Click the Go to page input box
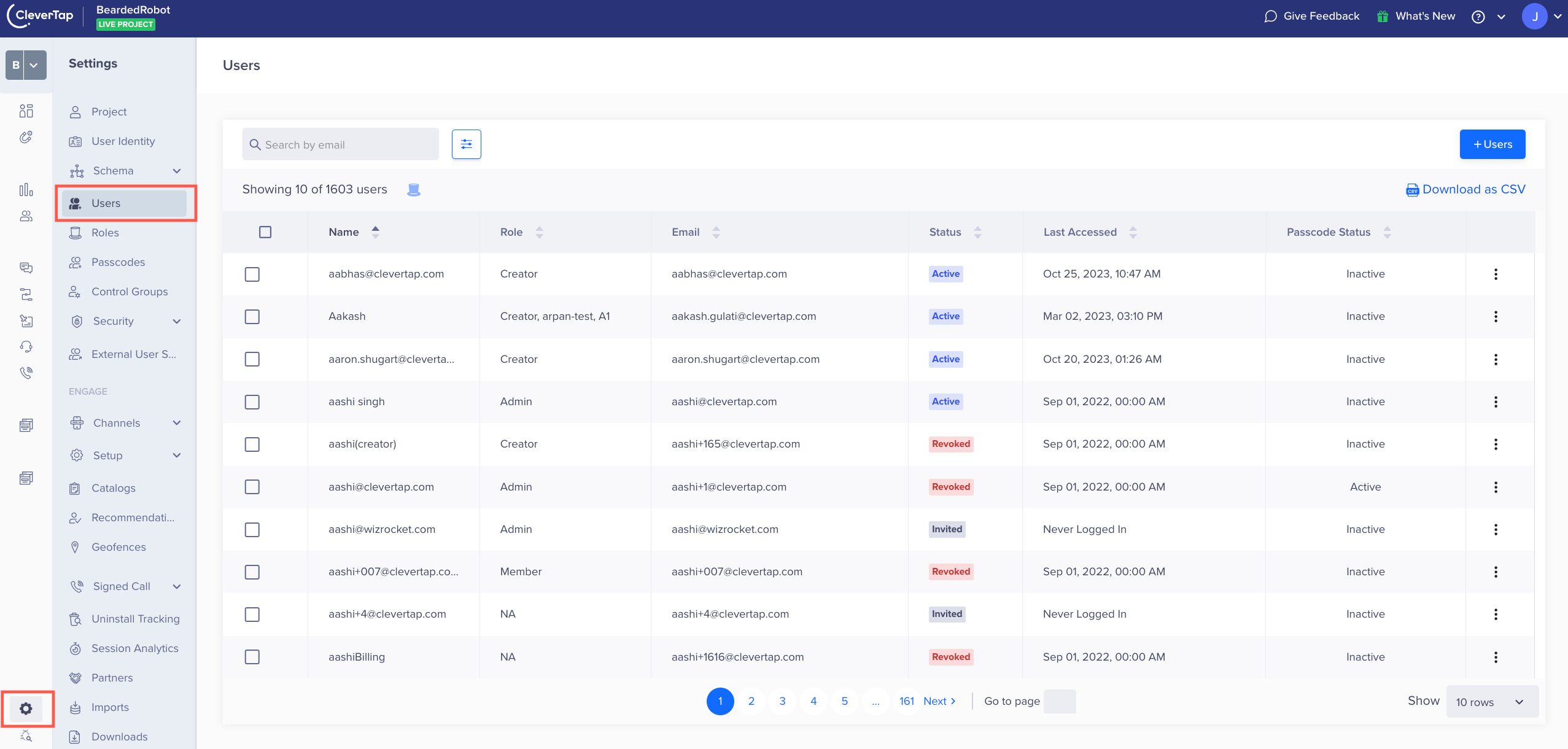Screen dimensions: 1568x749 point(1060,701)
